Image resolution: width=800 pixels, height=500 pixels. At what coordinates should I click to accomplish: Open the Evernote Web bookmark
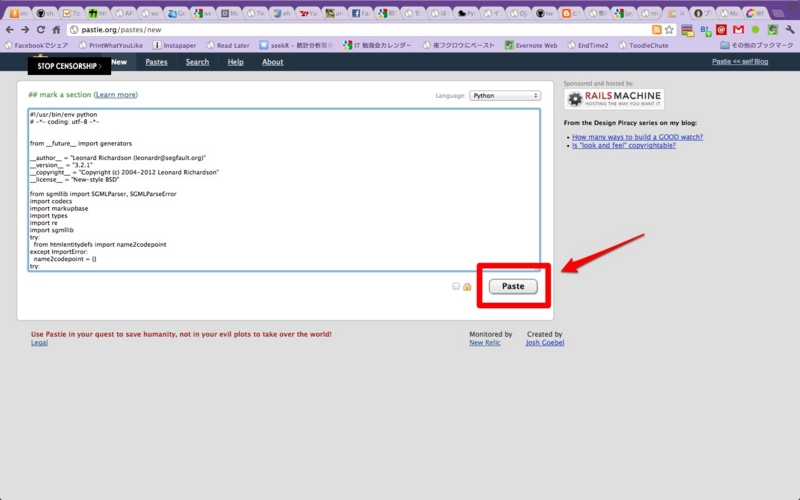click(531, 45)
